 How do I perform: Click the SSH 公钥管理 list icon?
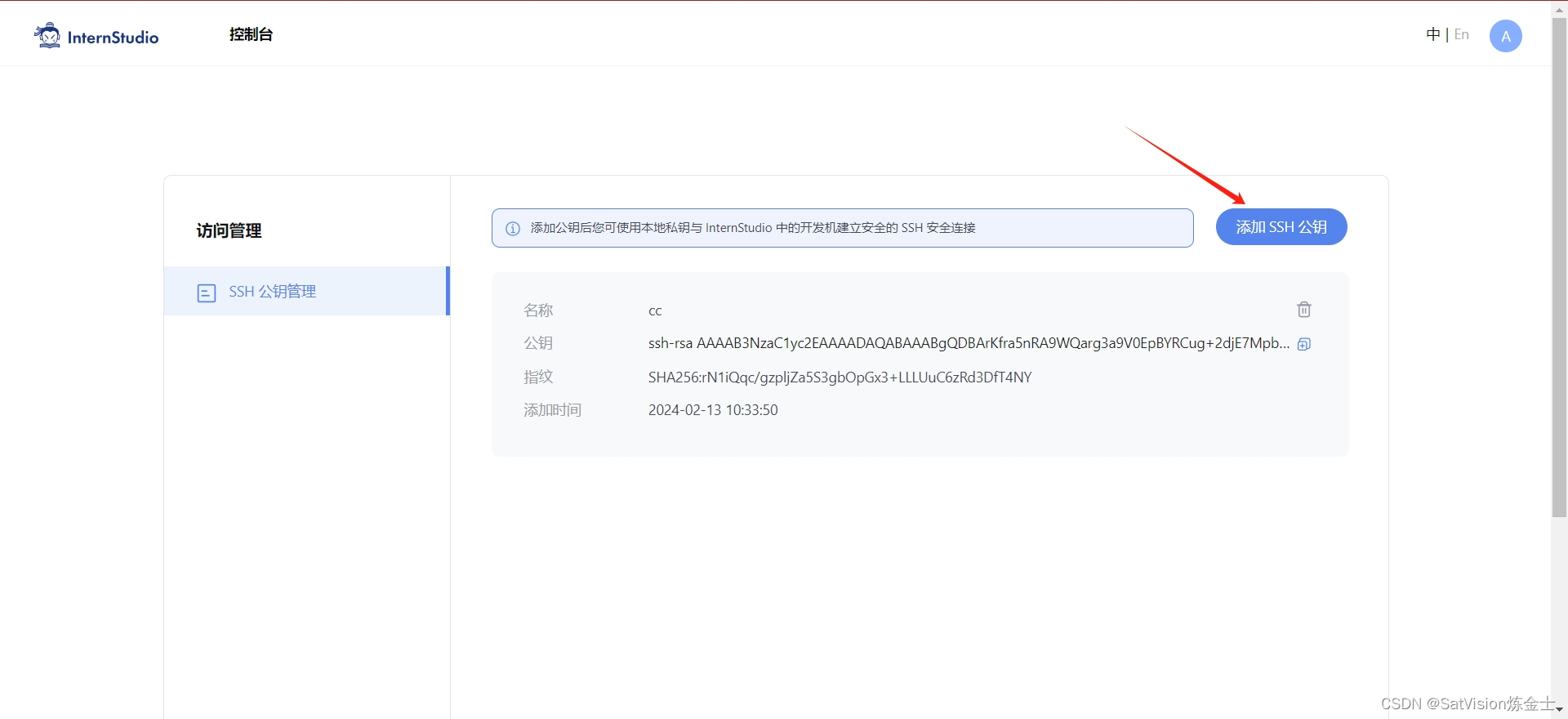click(207, 293)
